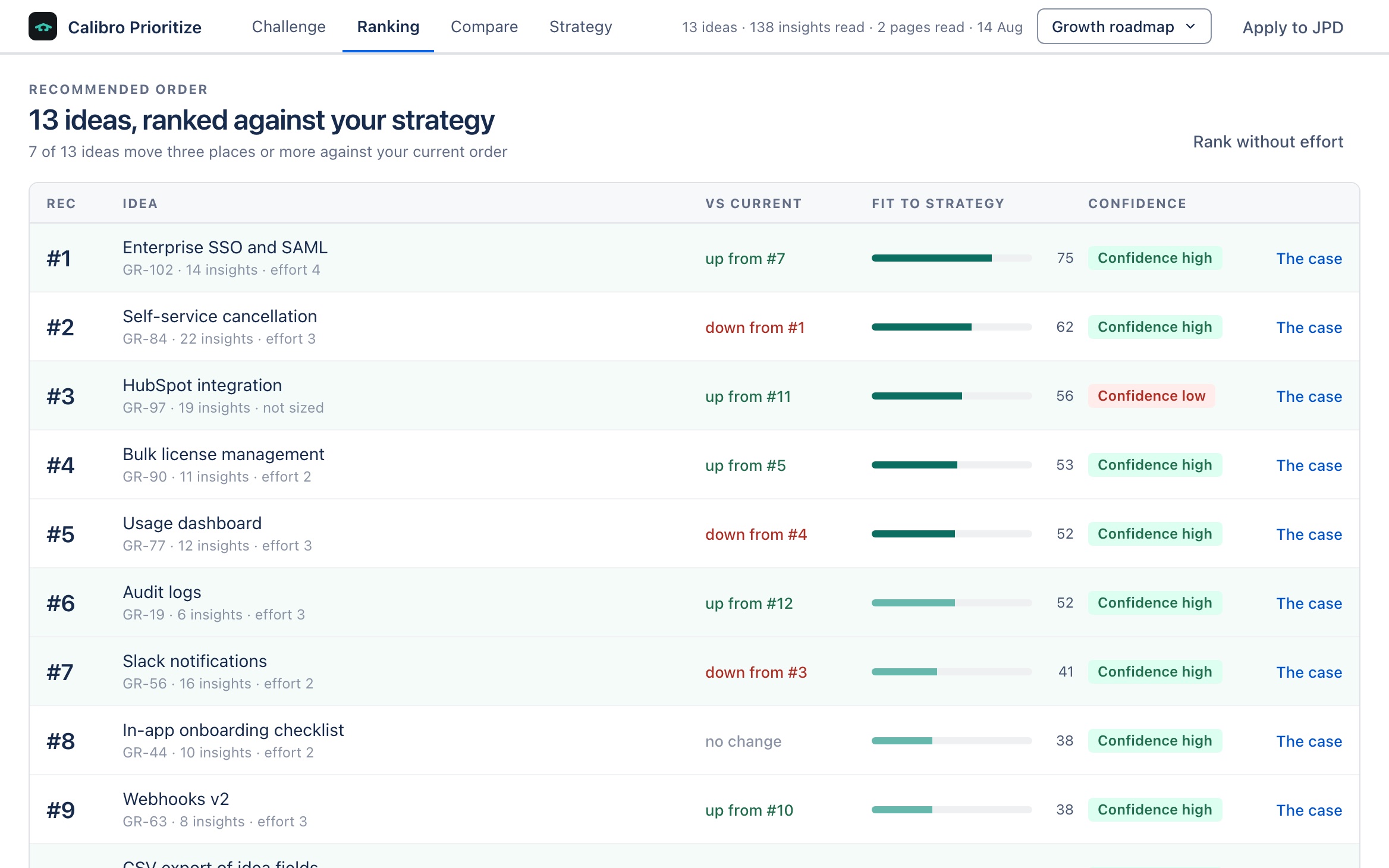Viewport: 1389px width, 868px height.
Task: Click the fit bar for Self-service cancellation
Action: tap(951, 327)
